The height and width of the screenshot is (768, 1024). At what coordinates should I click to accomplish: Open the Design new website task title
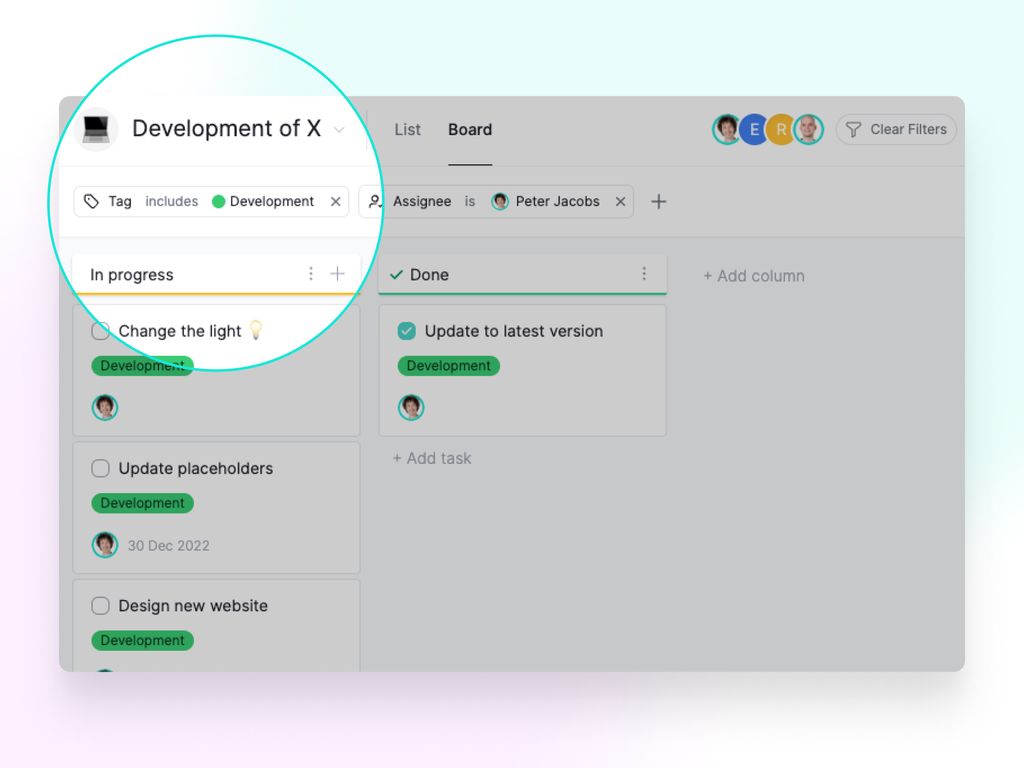pyautogui.click(x=193, y=605)
